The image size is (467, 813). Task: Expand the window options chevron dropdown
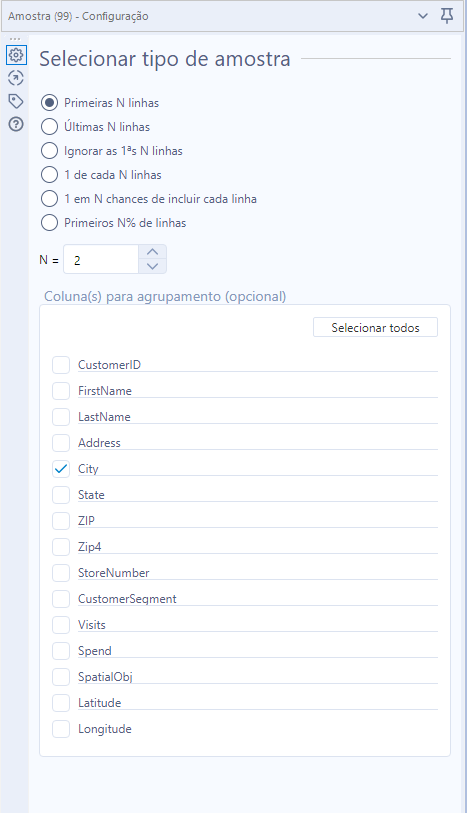[423, 16]
